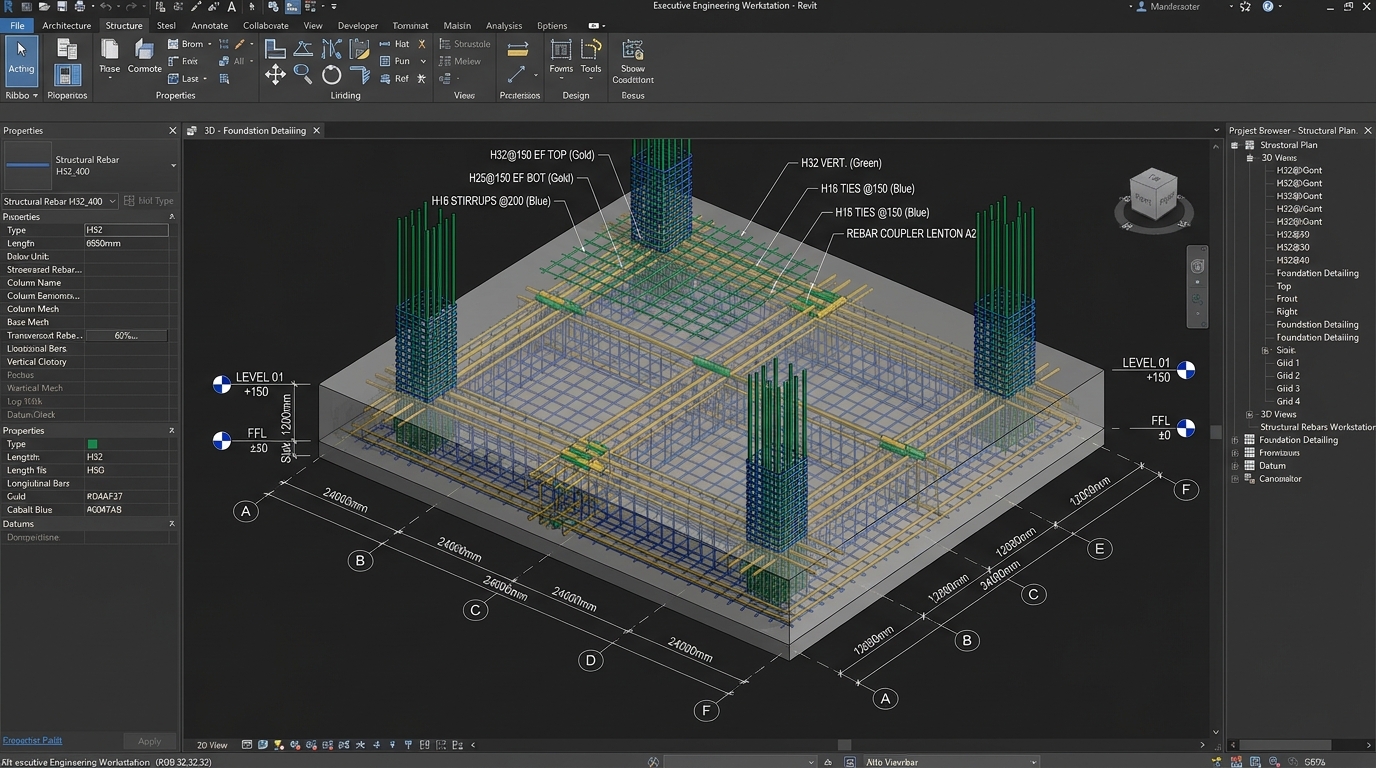
Task: Select the Top view in Project Browser
Action: 1284,286
